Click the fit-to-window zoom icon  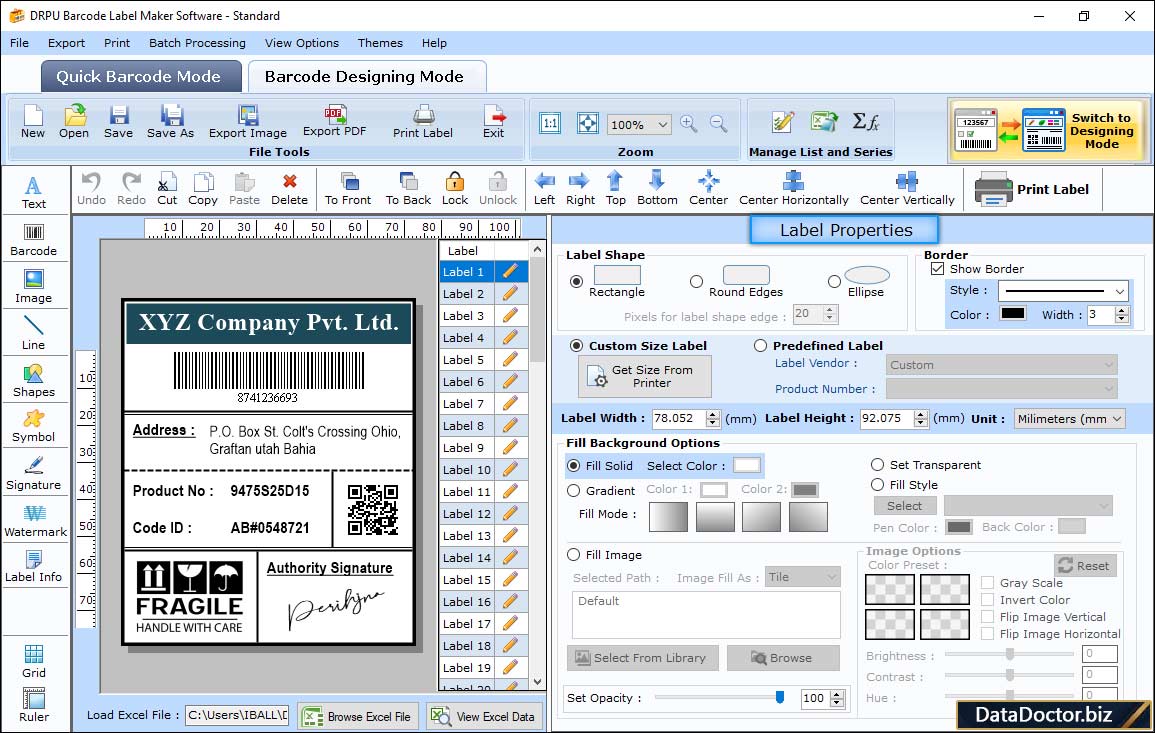tap(588, 123)
